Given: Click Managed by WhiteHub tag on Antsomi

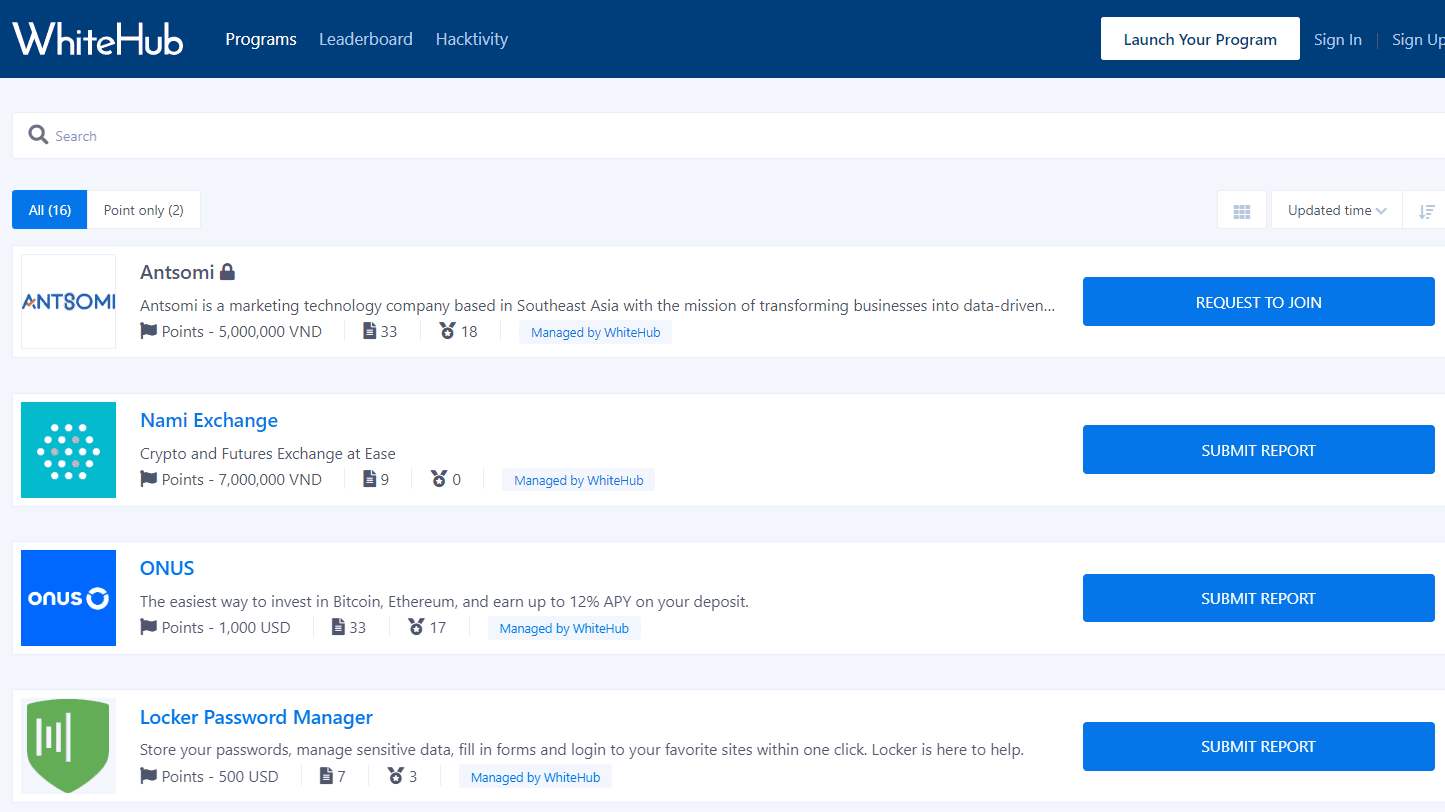Looking at the screenshot, I should [x=595, y=332].
